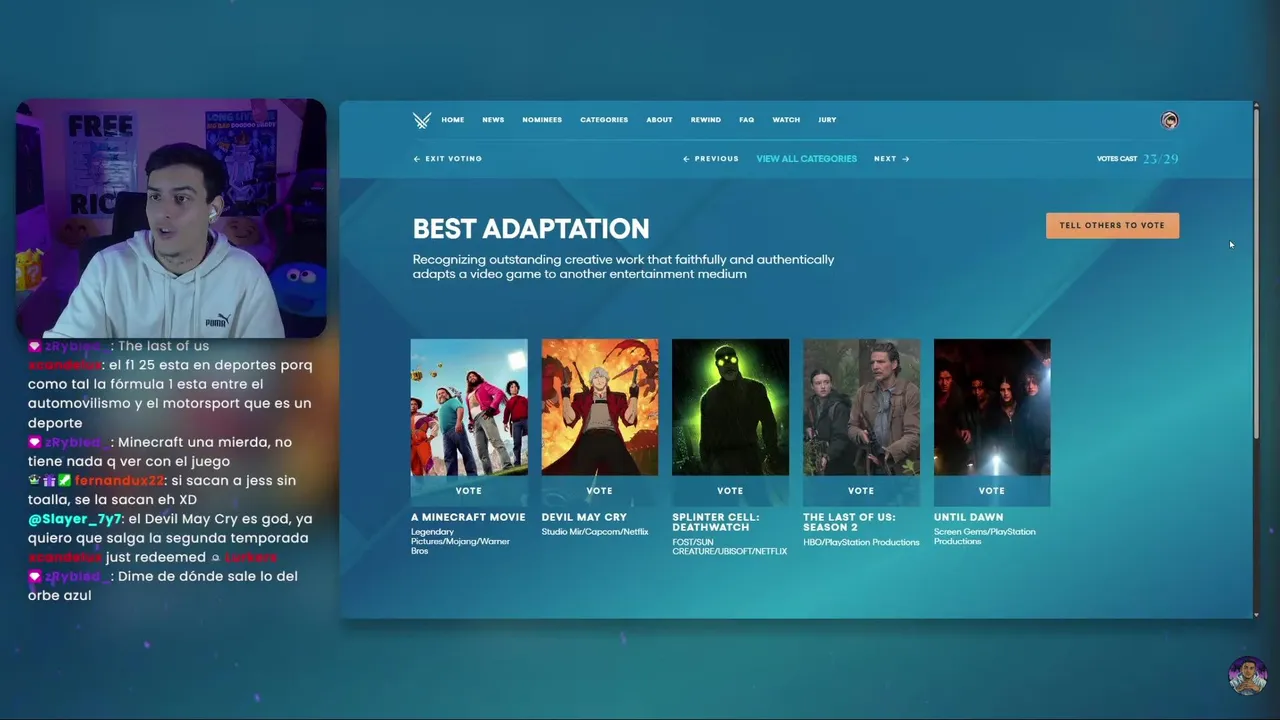Click the TELL OTHERS TO VOTE button
The width and height of the screenshot is (1280, 720).
pos(1112,225)
